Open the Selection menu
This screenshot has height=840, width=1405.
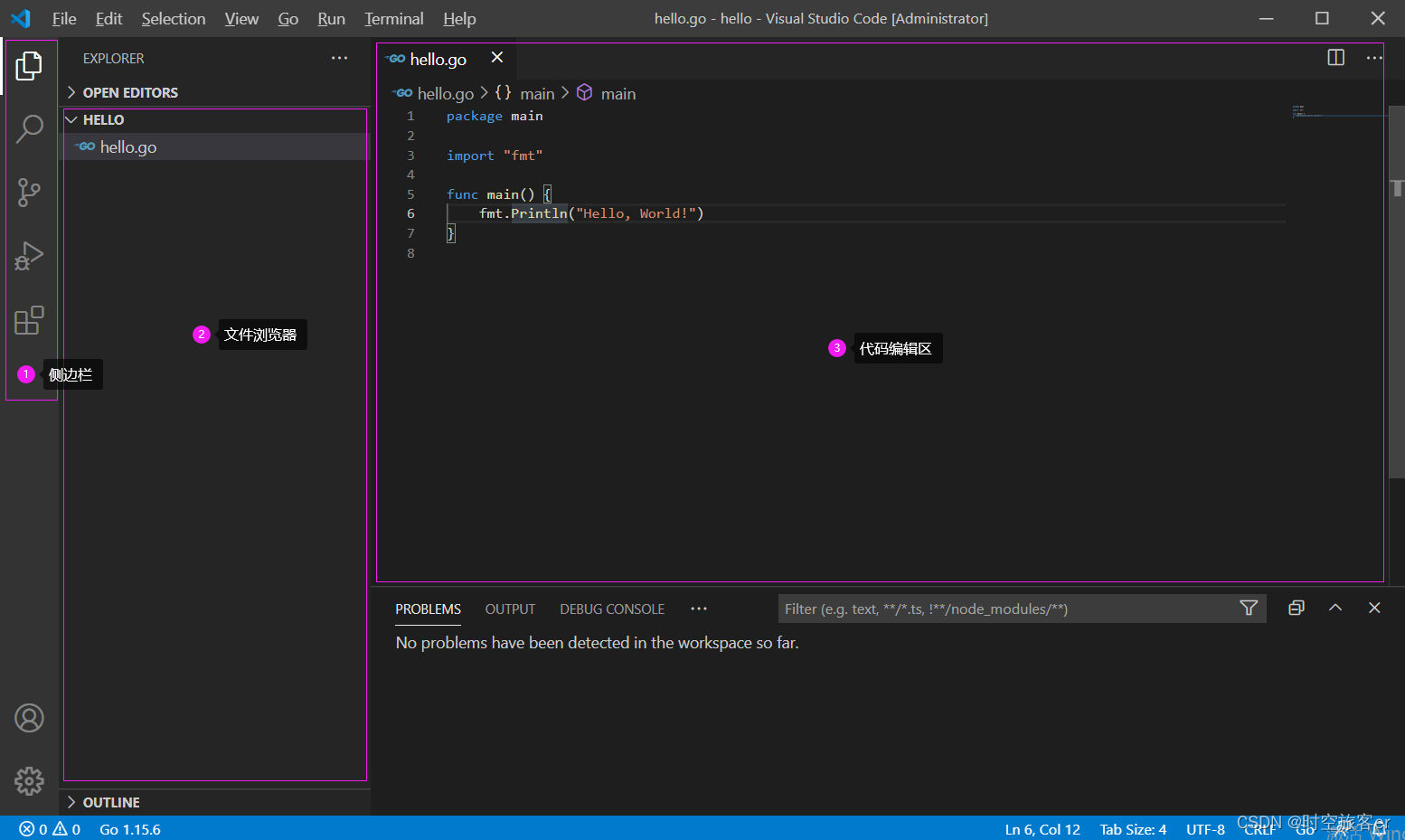[x=174, y=18]
